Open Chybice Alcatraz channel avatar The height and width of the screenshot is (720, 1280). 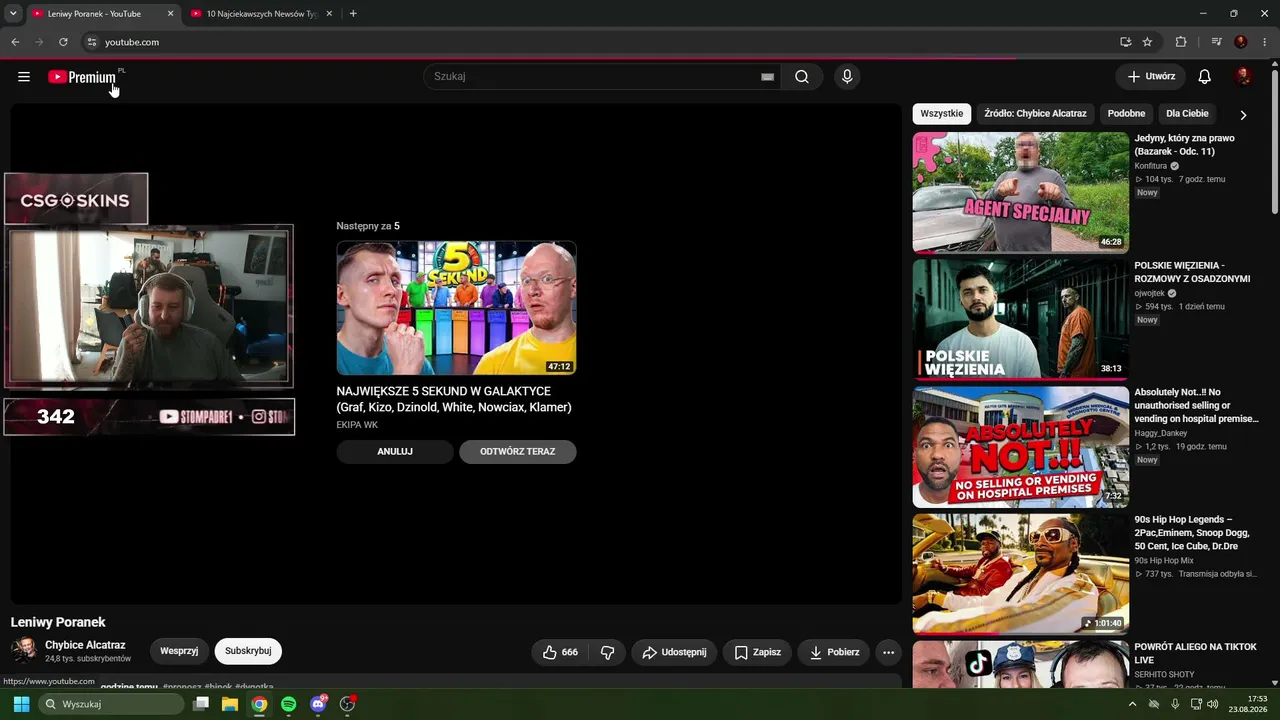pos(24,650)
